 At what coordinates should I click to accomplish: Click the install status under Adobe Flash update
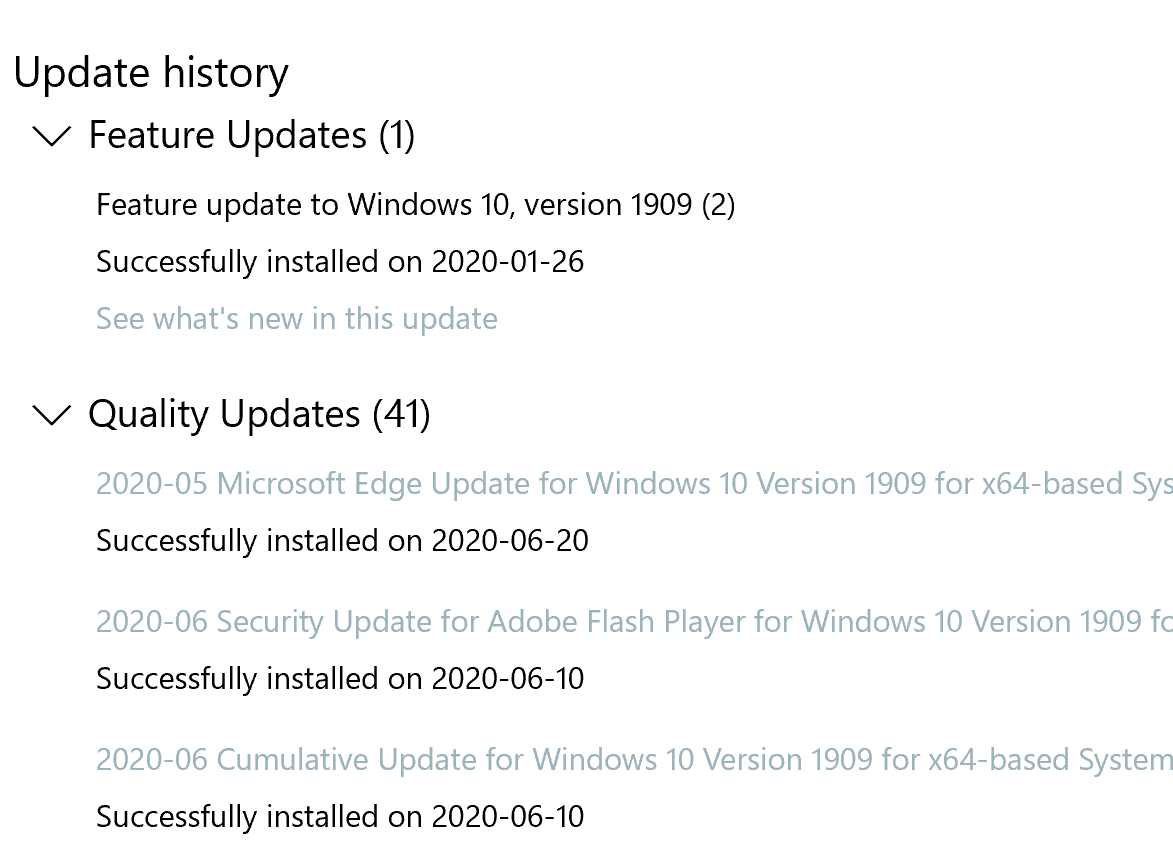[x=340, y=679]
